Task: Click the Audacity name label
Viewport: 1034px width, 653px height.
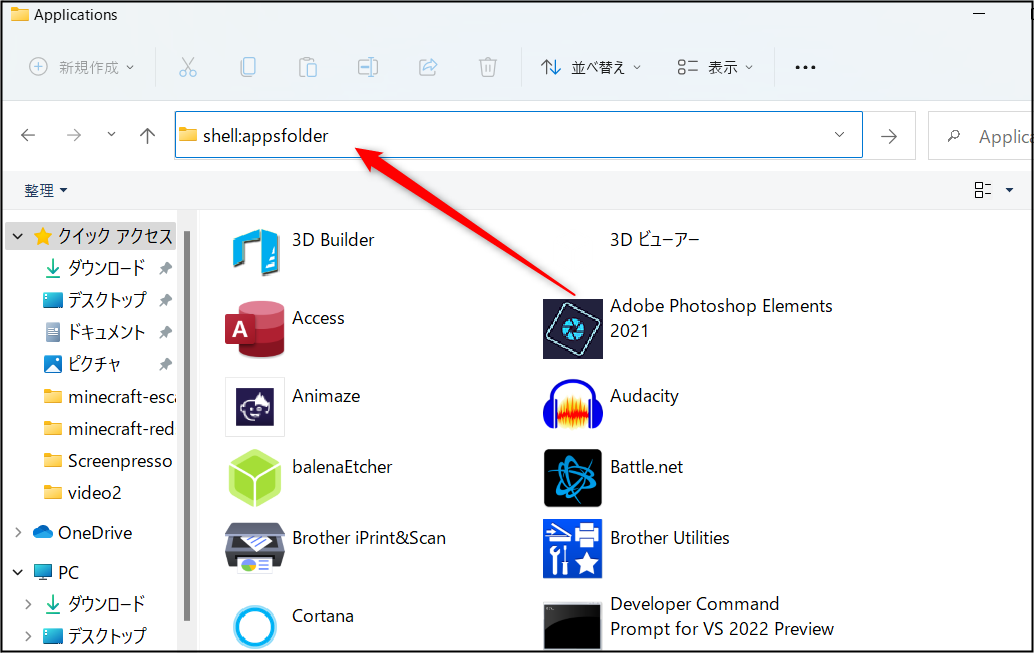Action: point(644,396)
